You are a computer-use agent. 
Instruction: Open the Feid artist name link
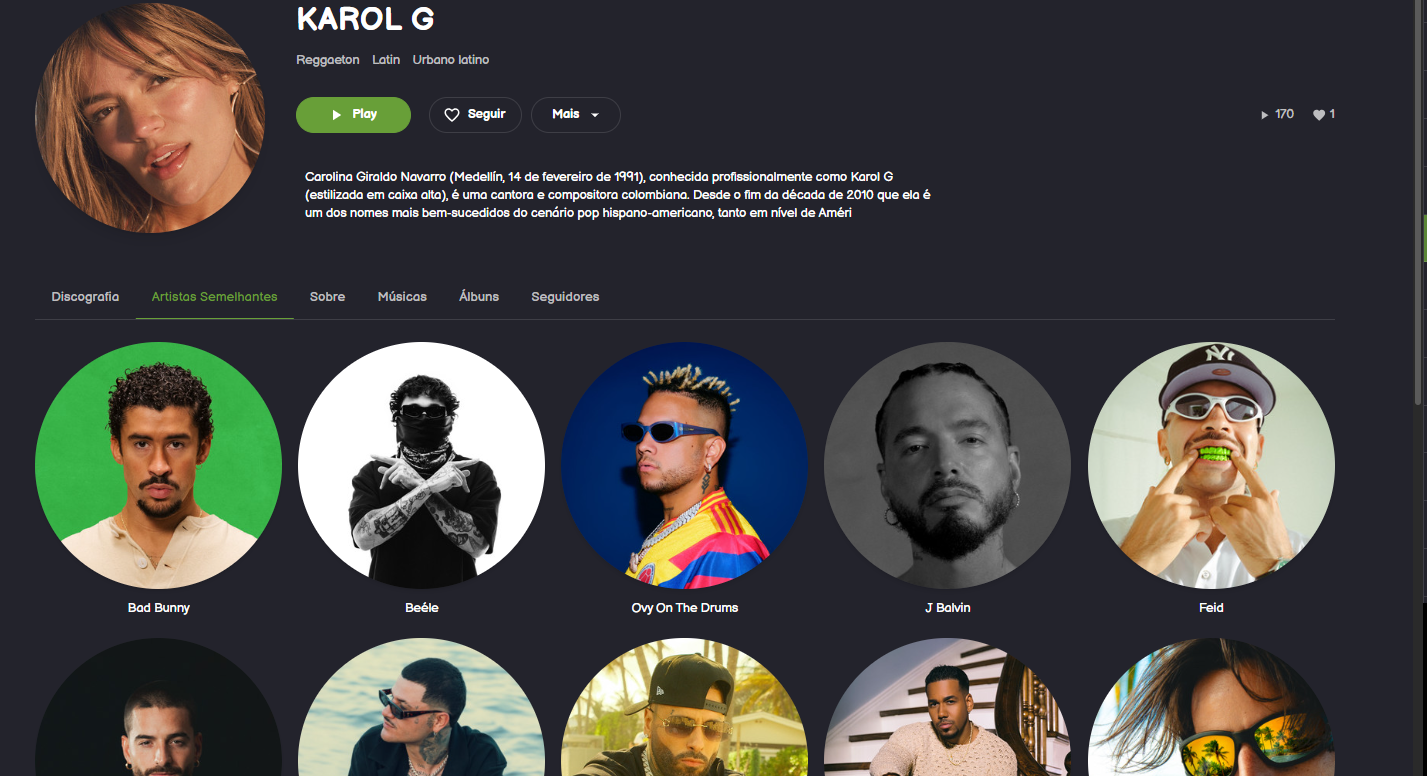pos(1211,608)
